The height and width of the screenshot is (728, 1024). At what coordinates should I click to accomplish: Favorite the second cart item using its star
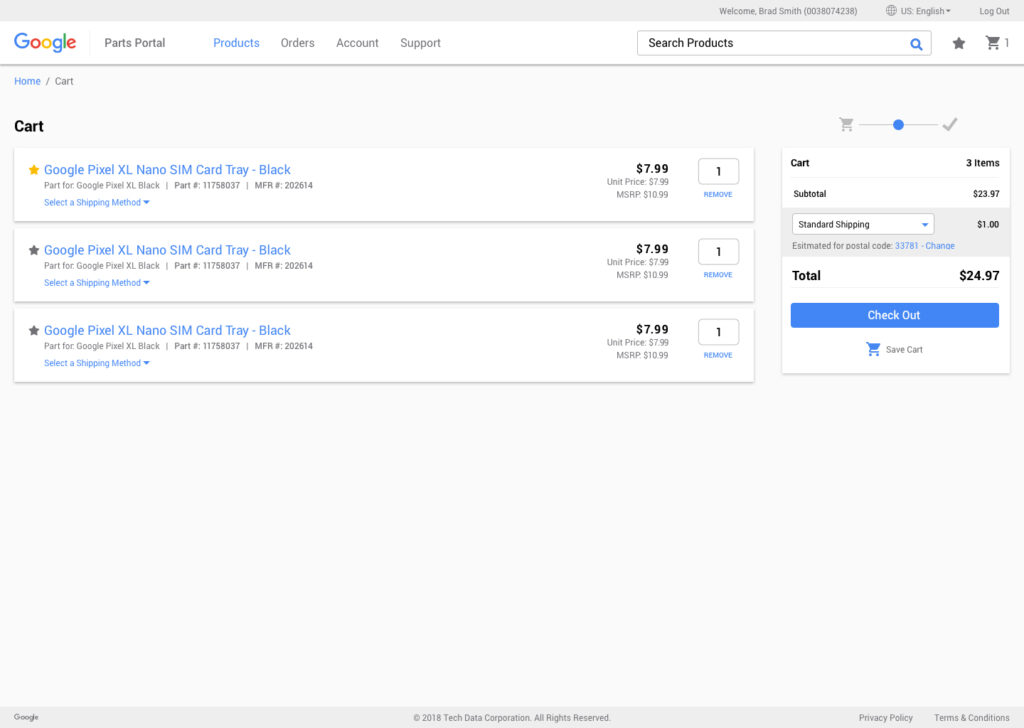tap(34, 250)
